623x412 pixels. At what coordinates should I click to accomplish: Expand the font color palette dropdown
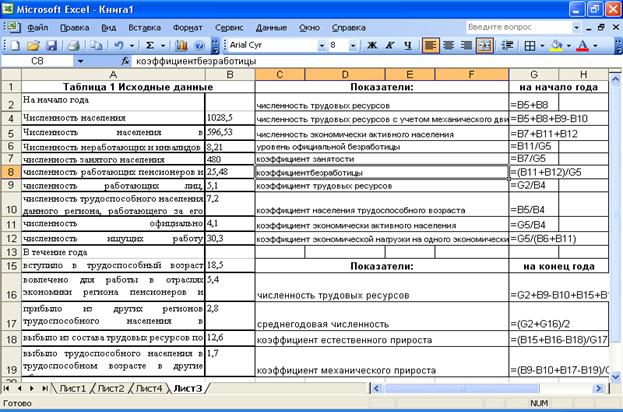tap(595, 46)
